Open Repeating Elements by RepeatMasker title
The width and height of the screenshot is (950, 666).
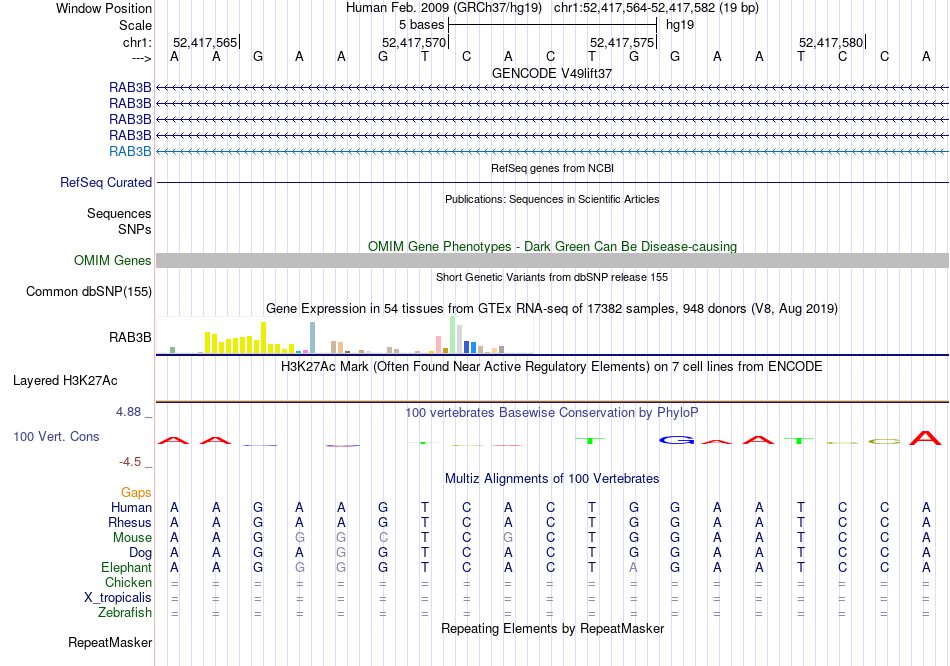552,629
